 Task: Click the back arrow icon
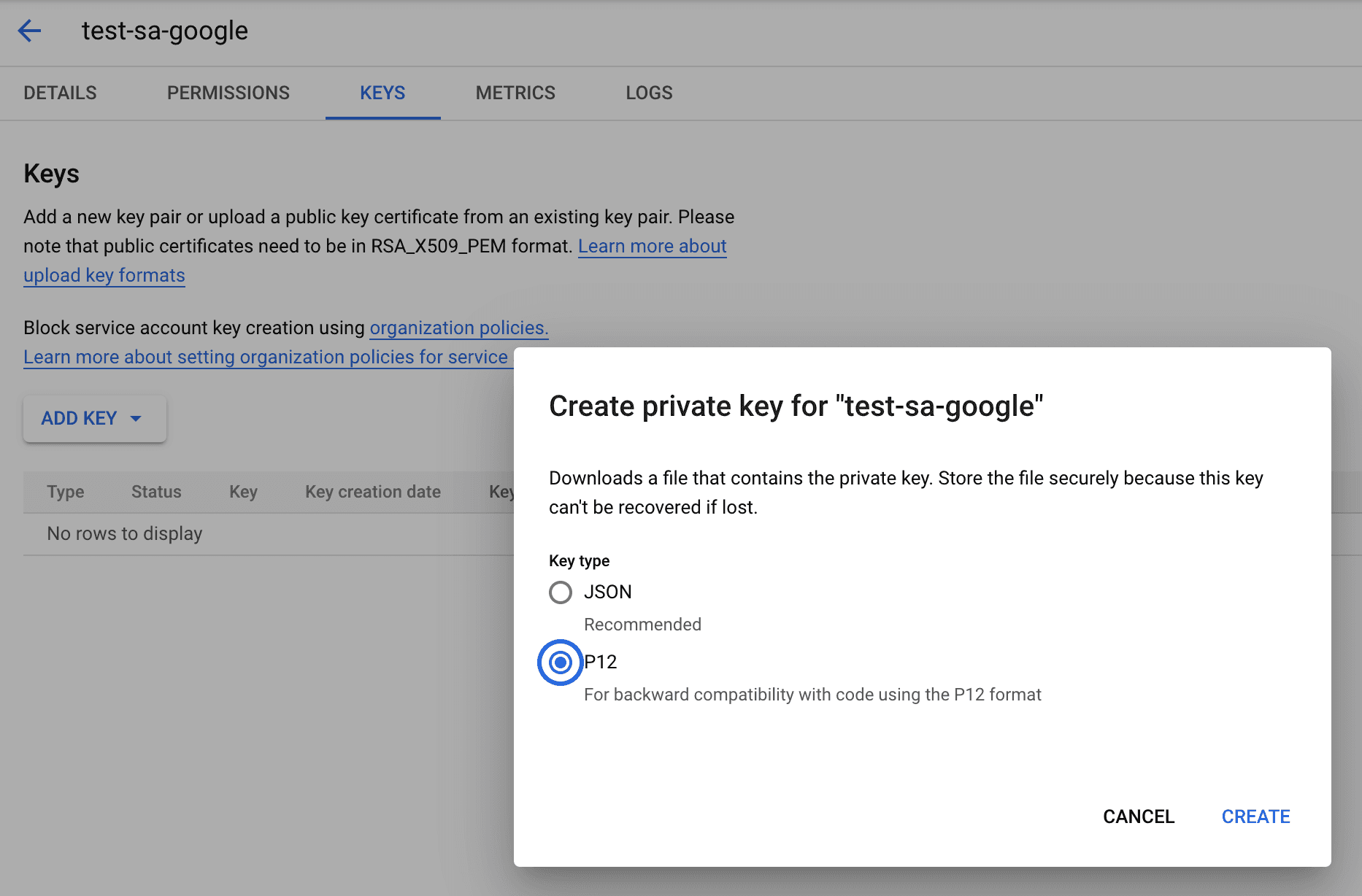[29, 31]
